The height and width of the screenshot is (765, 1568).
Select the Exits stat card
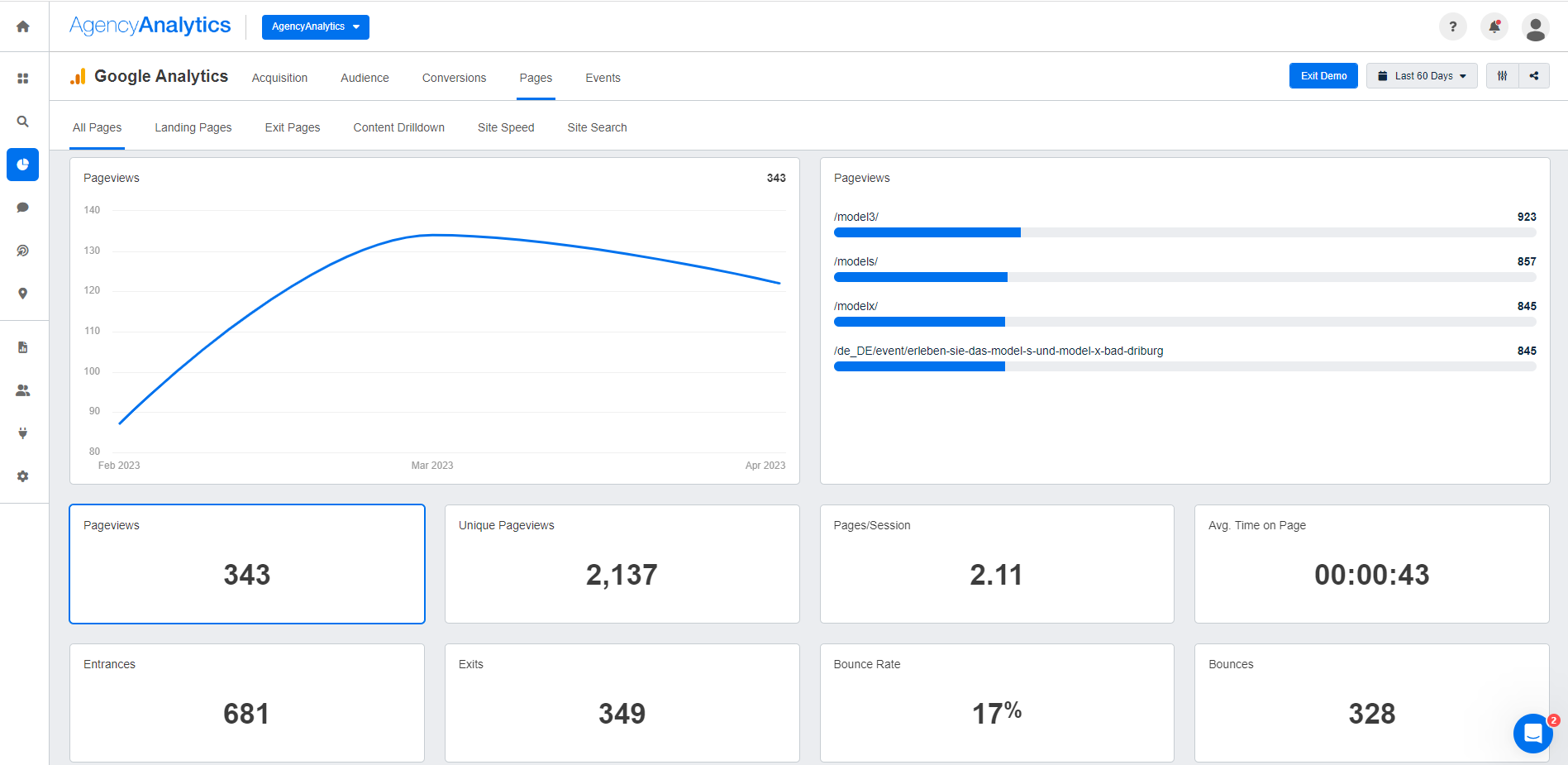coord(622,703)
